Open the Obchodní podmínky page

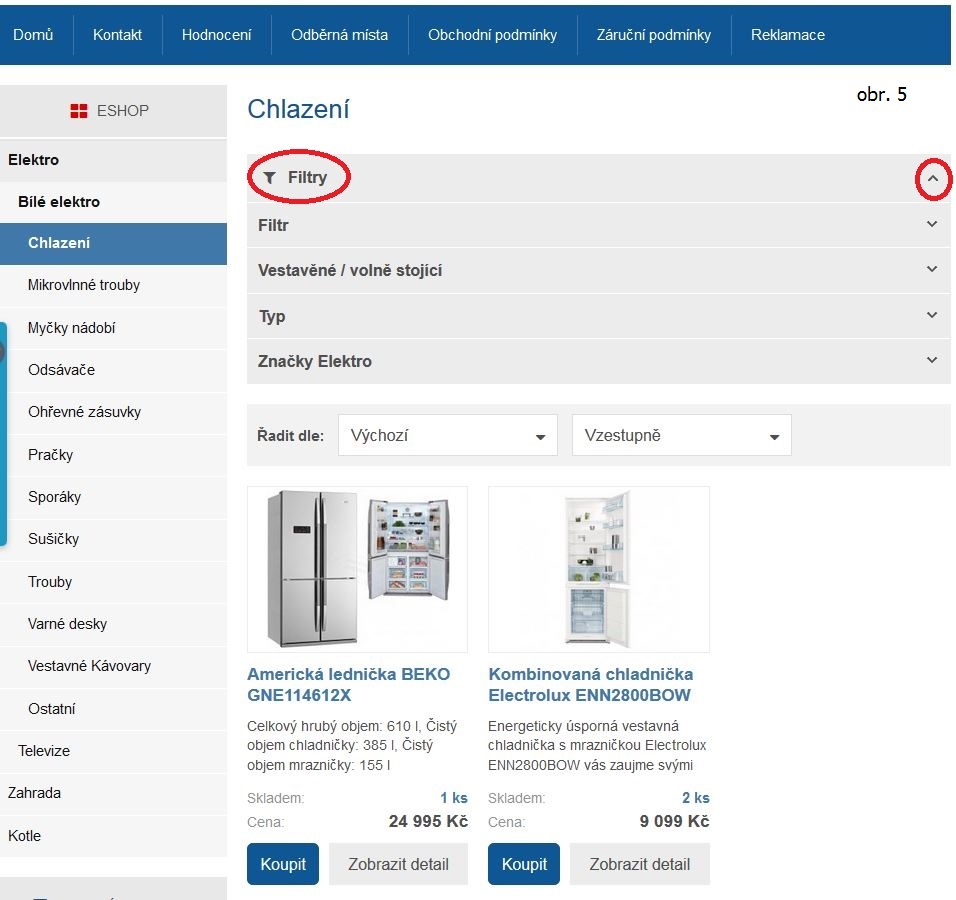coord(493,35)
